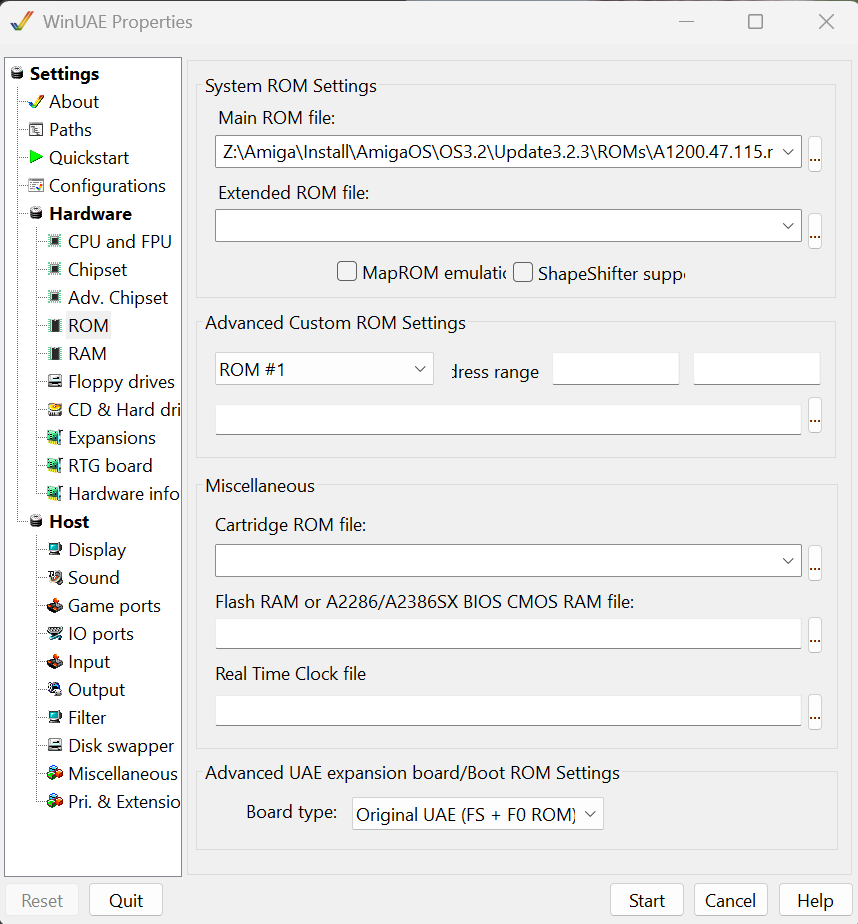The height and width of the screenshot is (924, 858).
Task: Open the Main ROM file dropdown
Action: coord(788,152)
